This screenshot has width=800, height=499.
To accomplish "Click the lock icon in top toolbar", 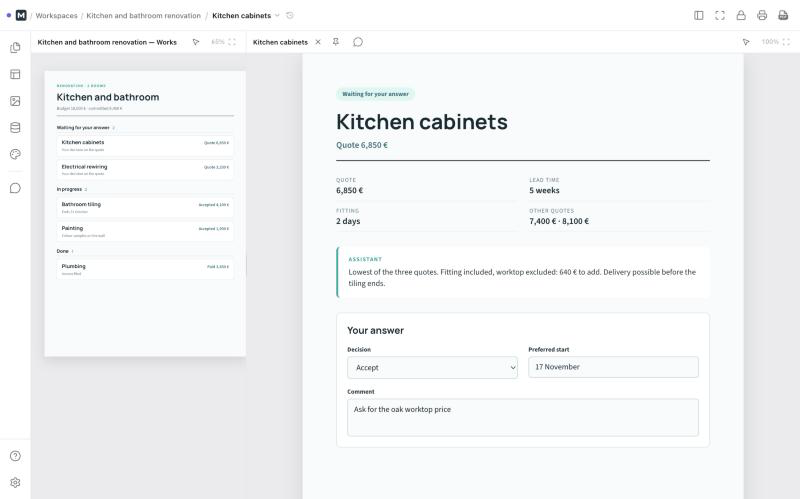I will (x=741, y=15).
